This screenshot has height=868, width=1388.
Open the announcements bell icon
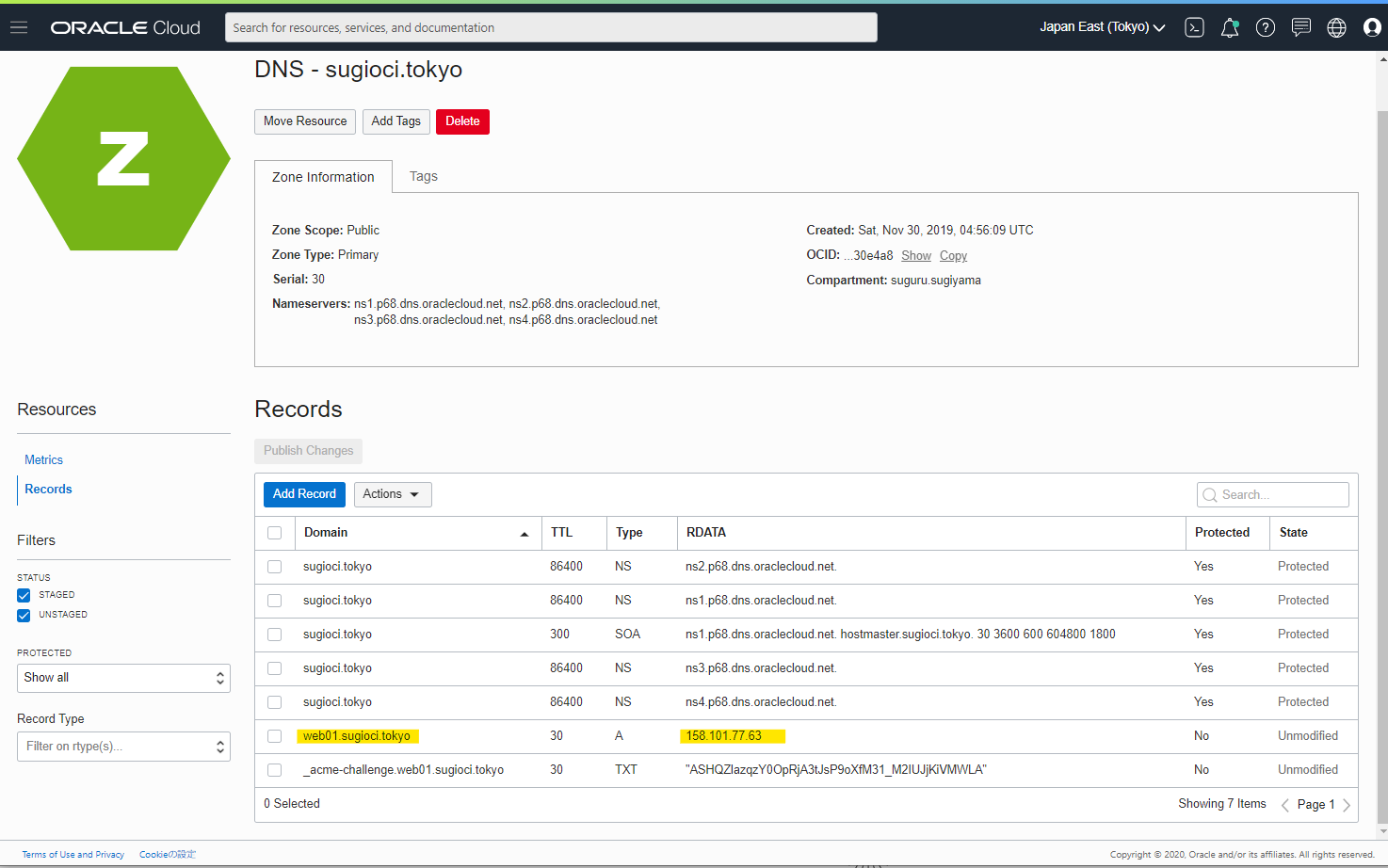(1230, 27)
